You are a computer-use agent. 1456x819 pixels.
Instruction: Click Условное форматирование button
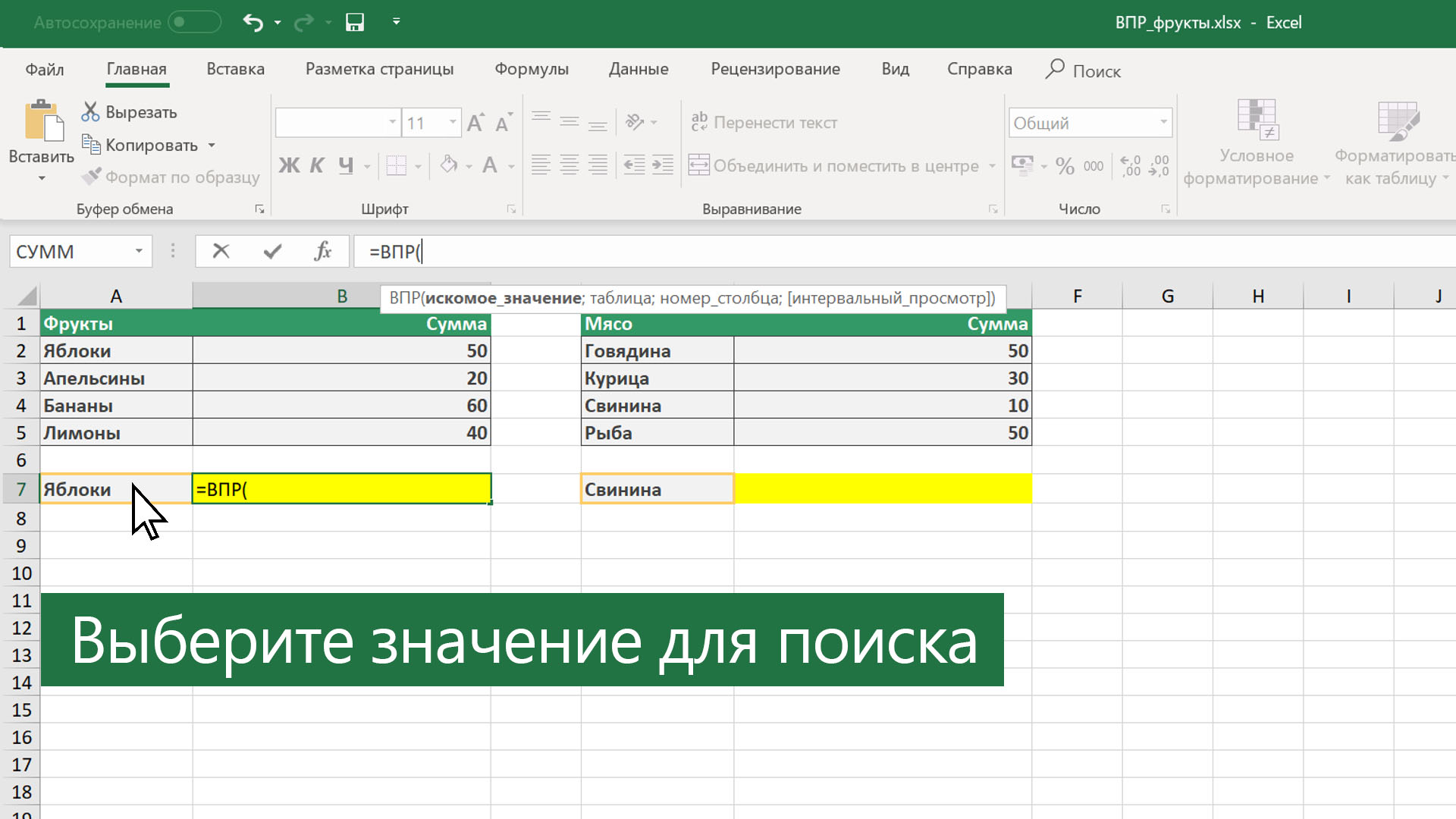click(1257, 143)
